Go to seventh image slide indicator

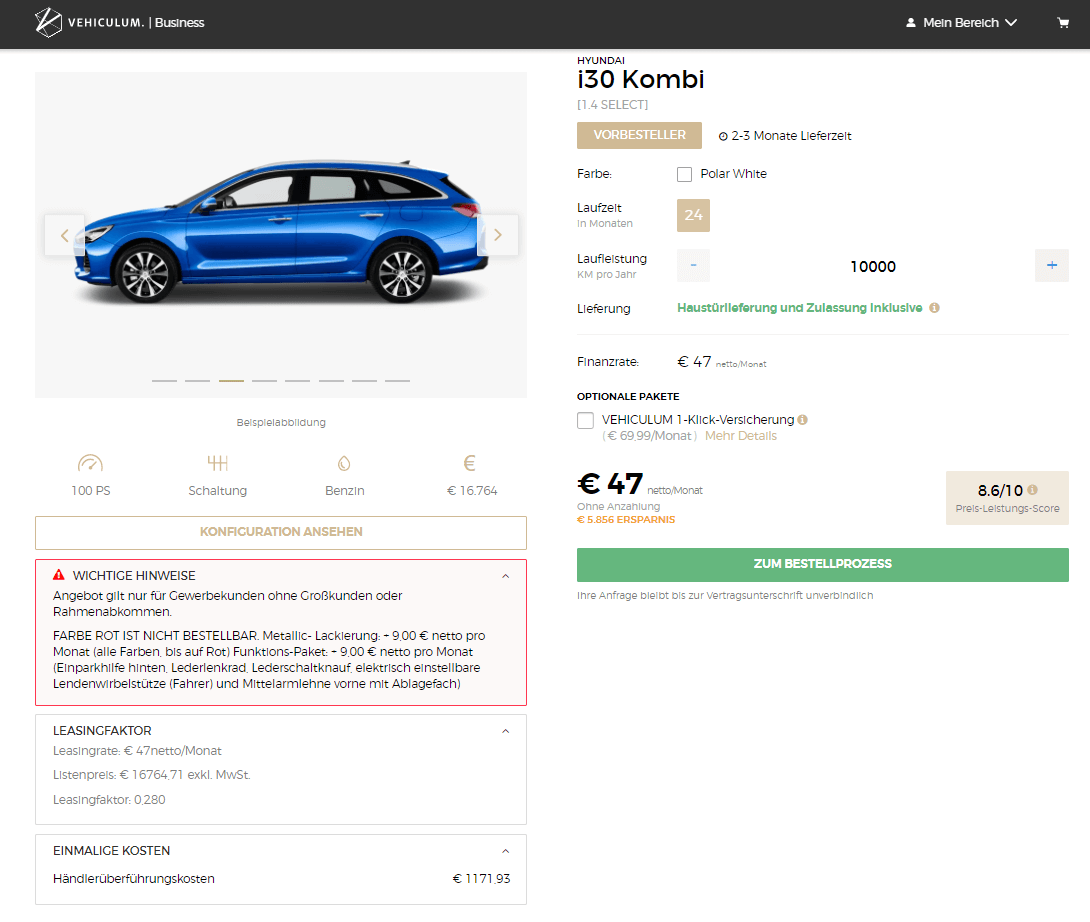click(x=364, y=381)
